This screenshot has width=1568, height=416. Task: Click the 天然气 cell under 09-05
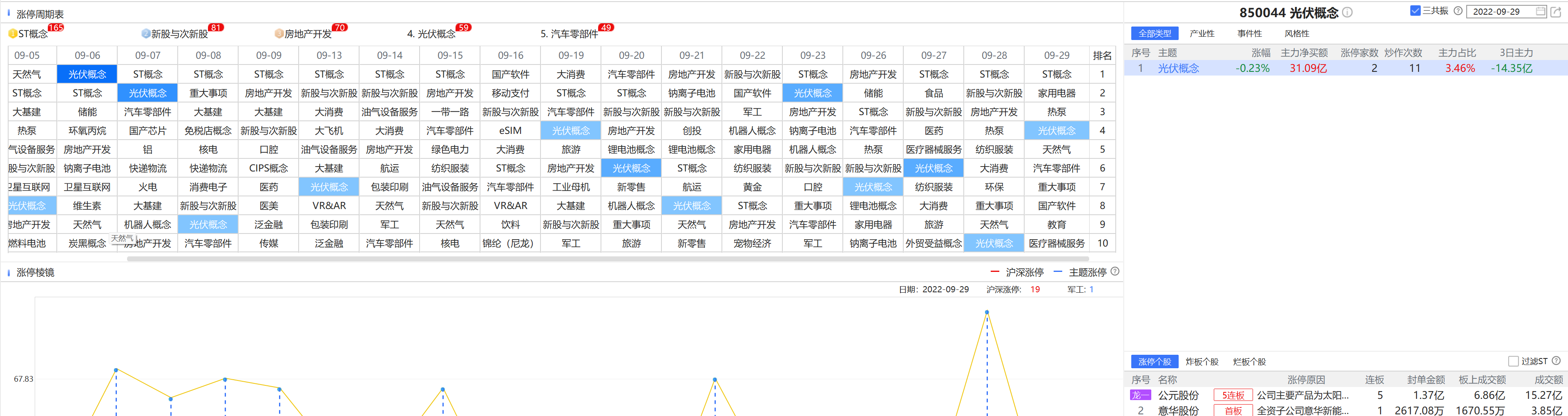tap(27, 74)
